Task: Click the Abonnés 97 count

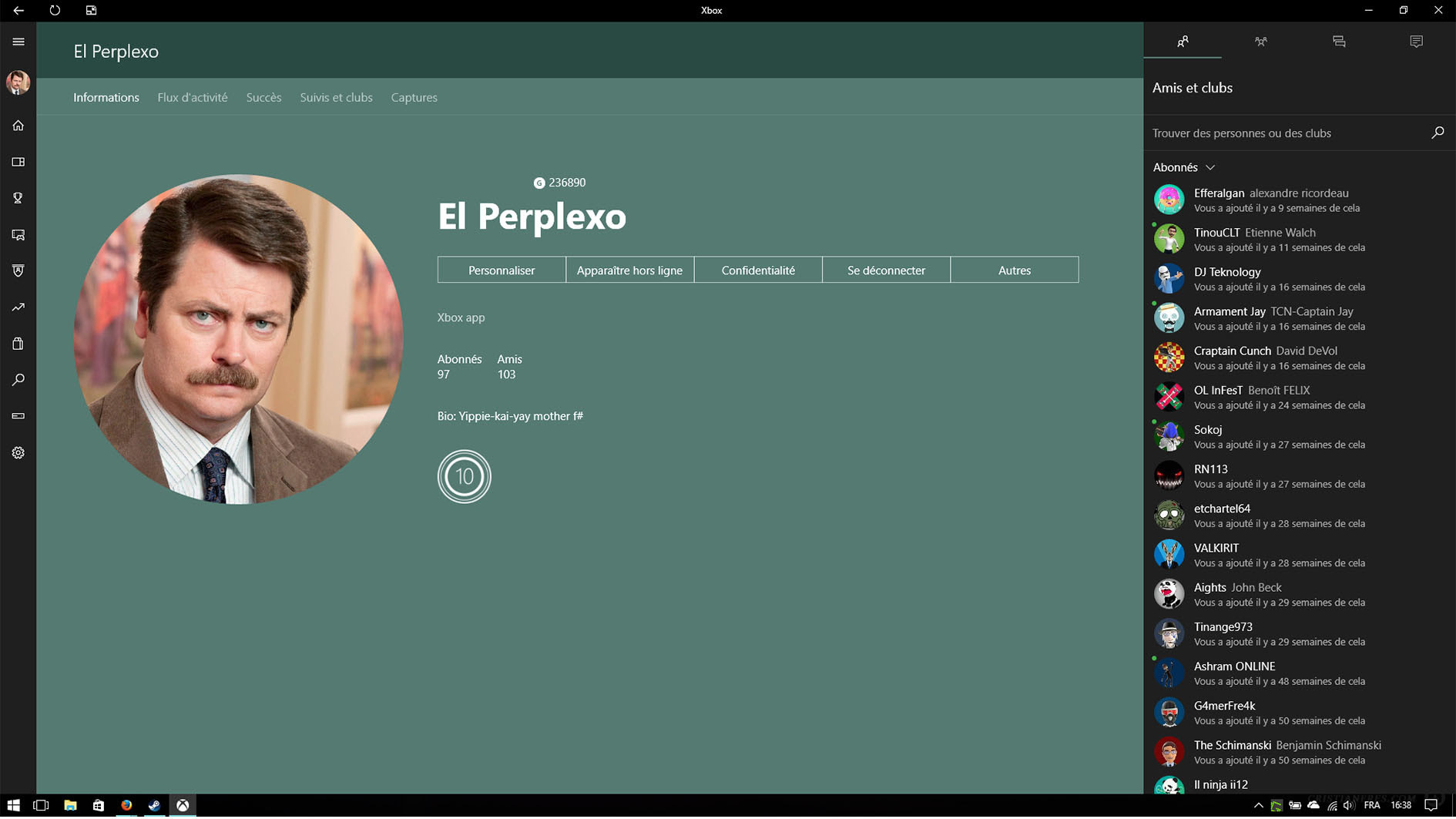Action: click(x=459, y=367)
